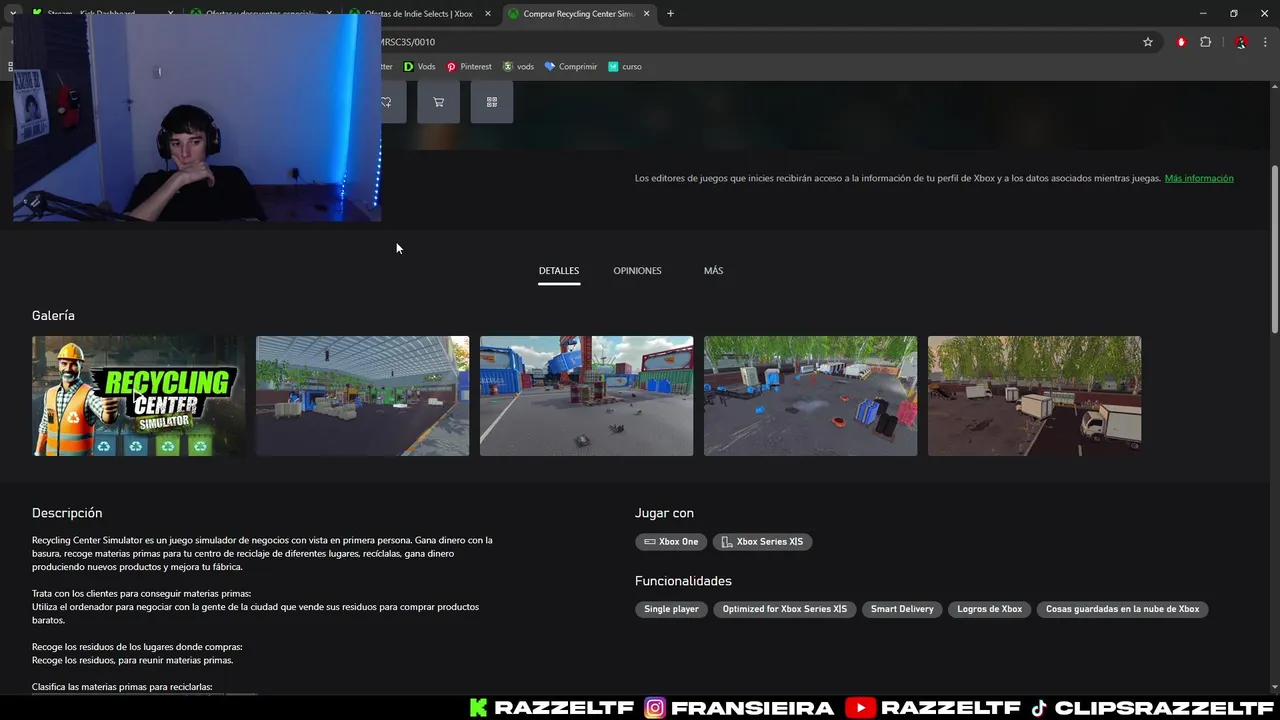Click the paragraph 'Trata con los clientes para conseguir'

(x=255, y=607)
